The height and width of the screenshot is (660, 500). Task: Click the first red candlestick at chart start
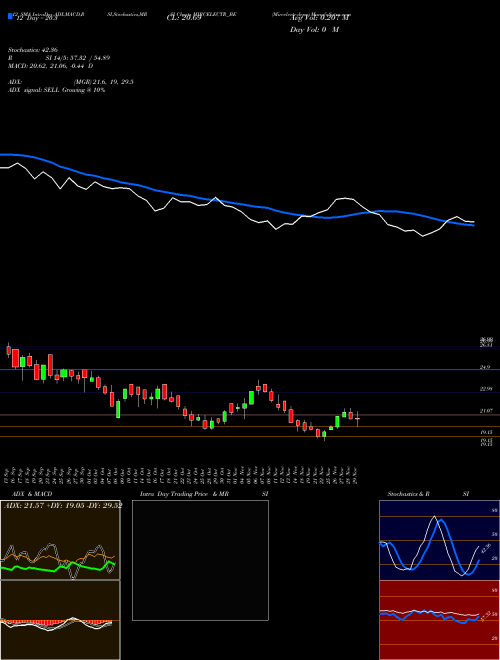pos(8,349)
